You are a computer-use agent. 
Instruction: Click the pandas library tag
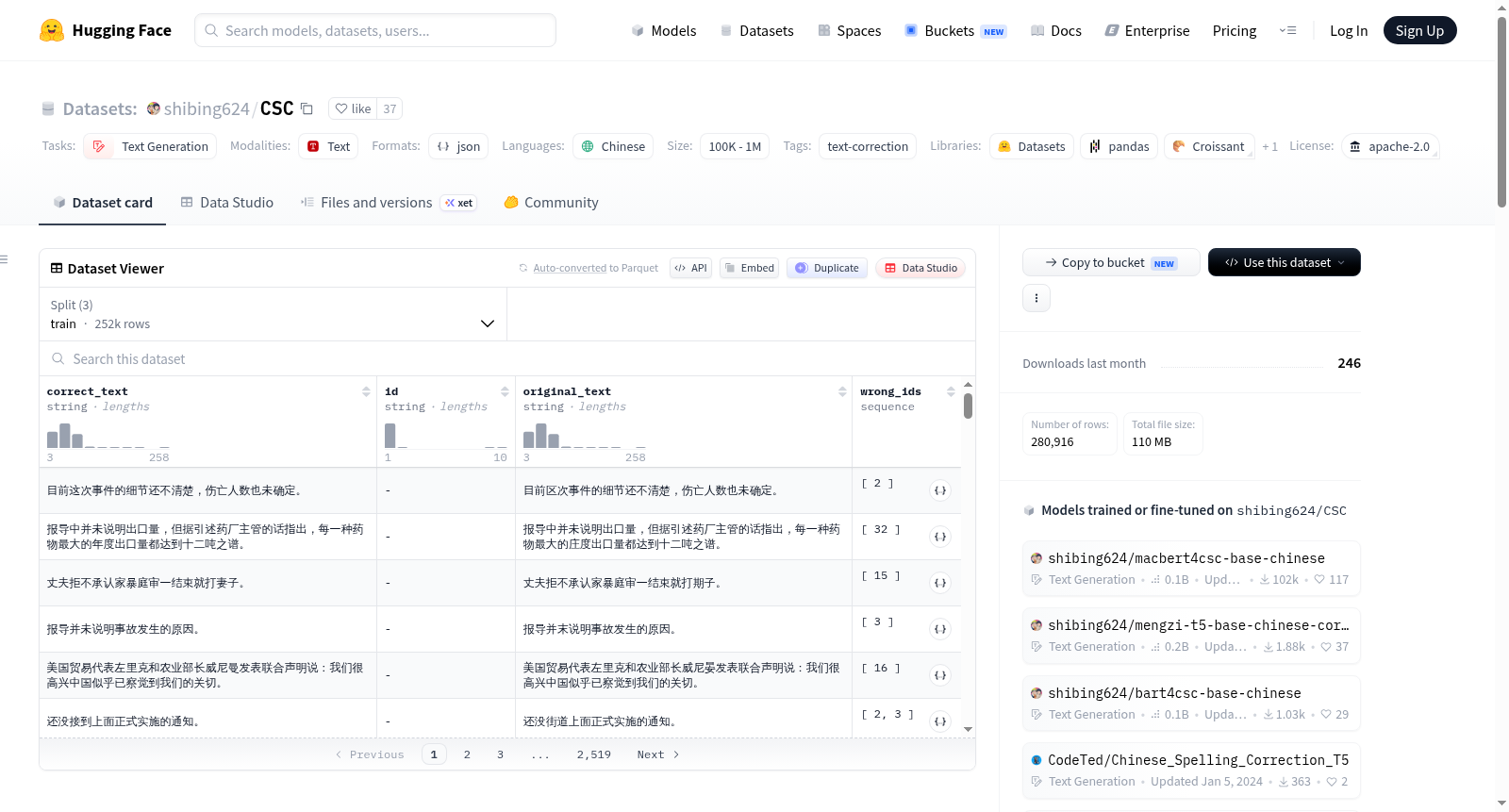[x=1119, y=146]
